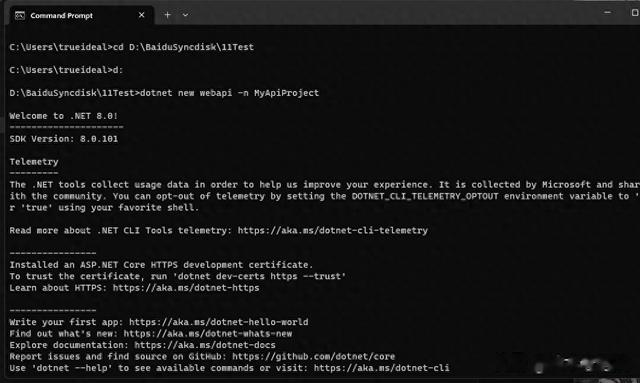Open the dotnet-hello-world link
Image resolution: width=640 pixels, height=383 pixels.
point(219,322)
